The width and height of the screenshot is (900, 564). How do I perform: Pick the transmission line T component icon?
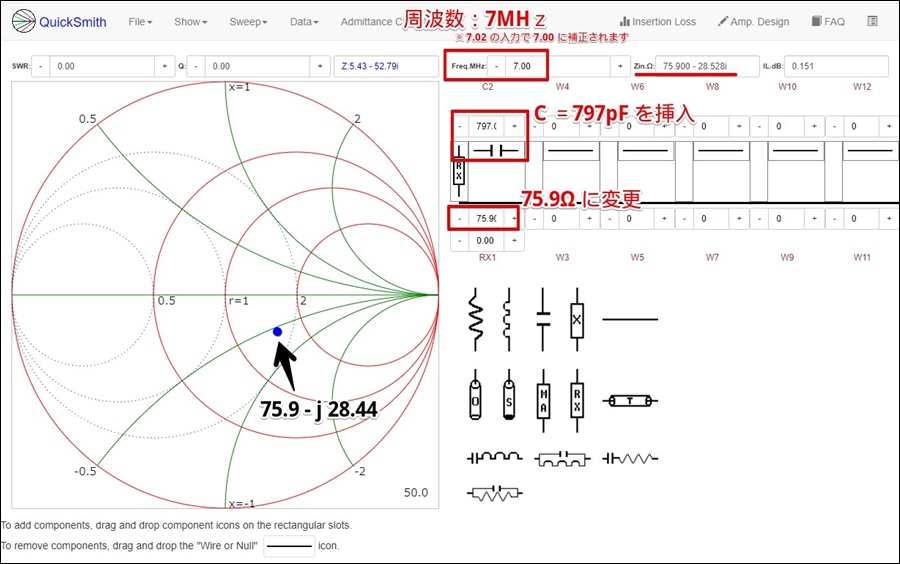pos(630,400)
